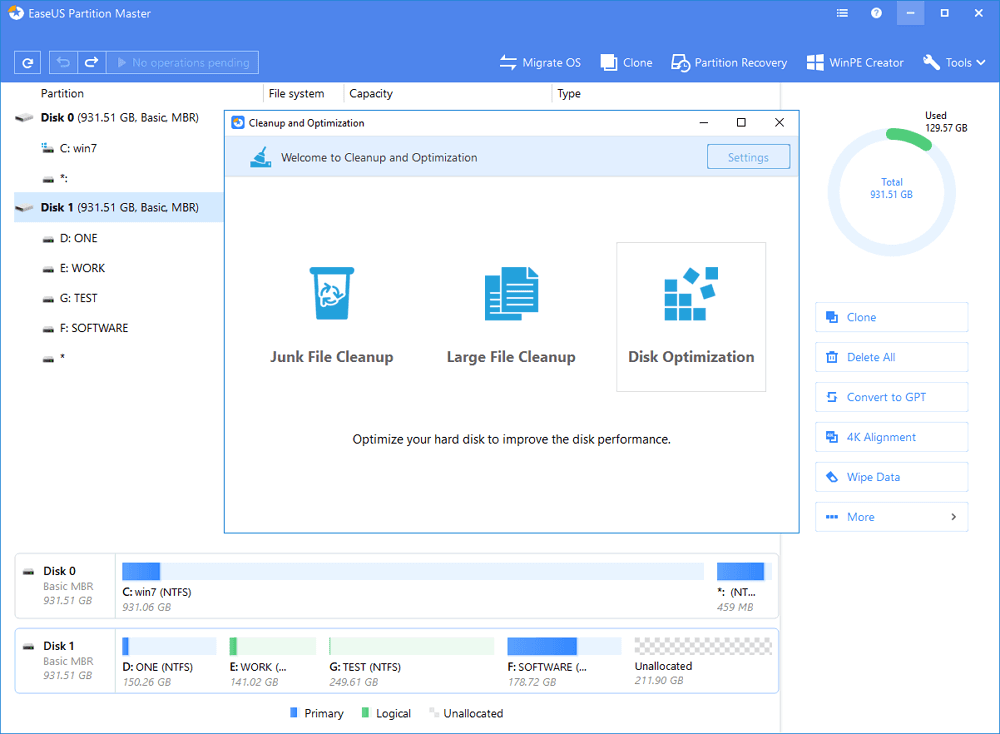This screenshot has height=734, width=1000.
Task: Click the 4K Alignment button
Action: coord(892,437)
